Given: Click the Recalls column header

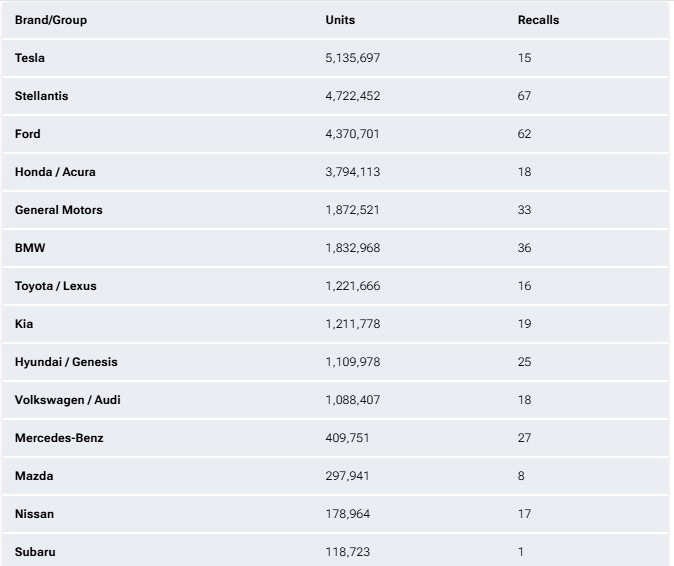Looking at the screenshot, I should pyautogui.click(x=538, y=20).
